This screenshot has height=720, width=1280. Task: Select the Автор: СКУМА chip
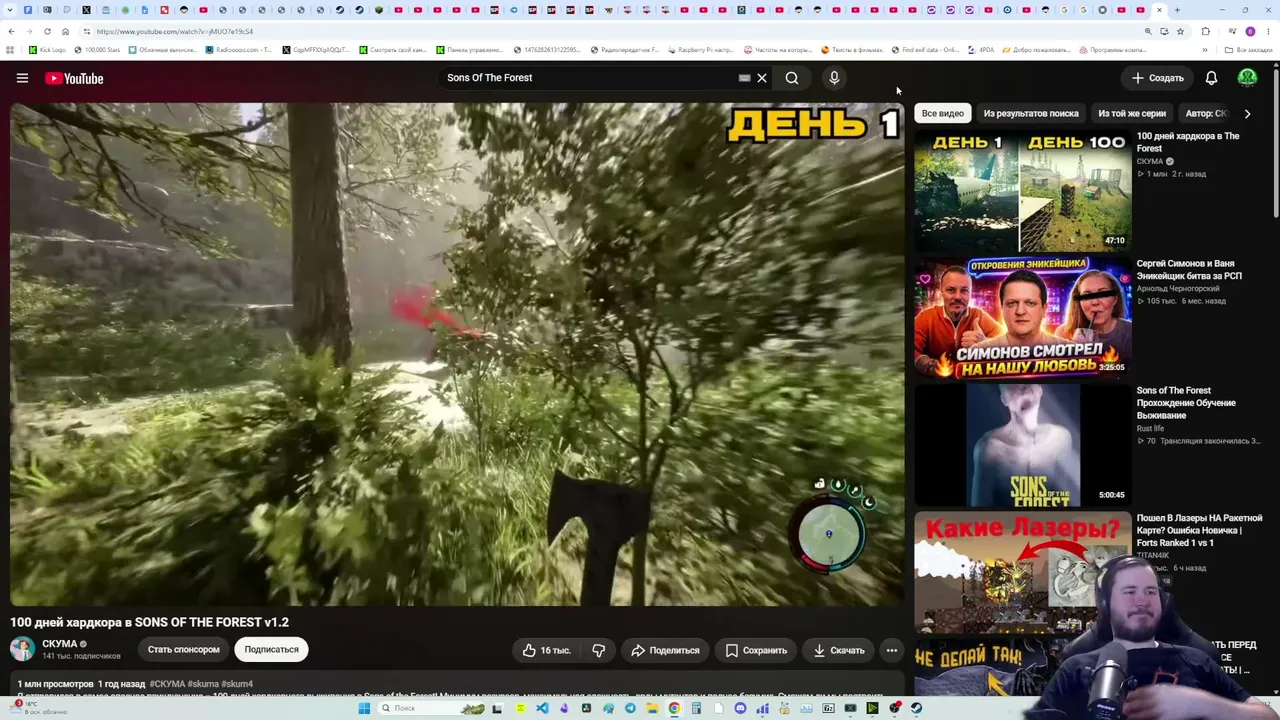pos(1206,113)
